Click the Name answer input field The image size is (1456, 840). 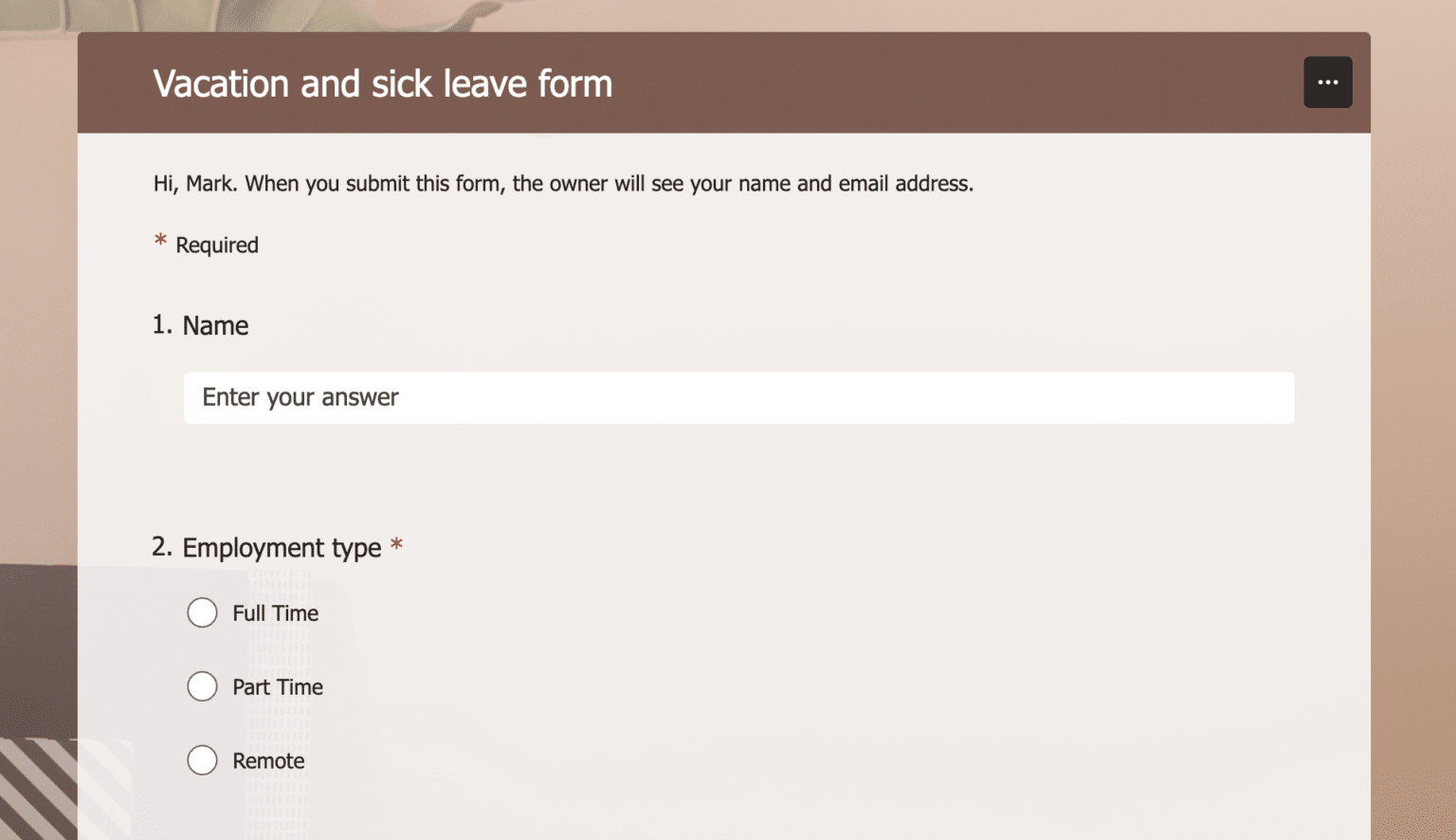click(738, 397)
